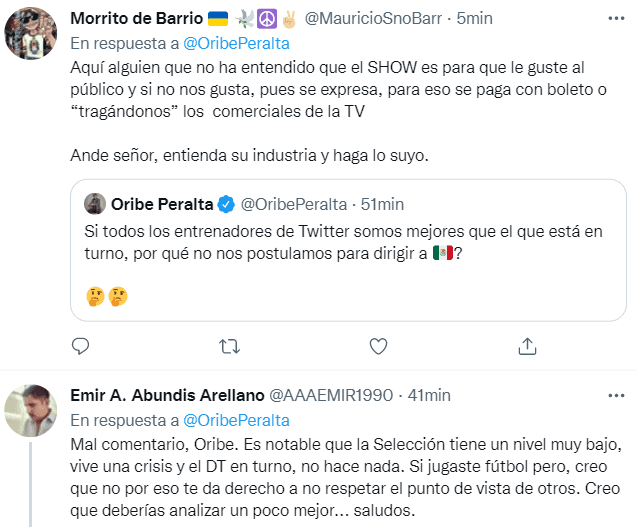Click the small Oribe Peralta avatar in quote
The width and height of the screenshot is (637, 527).
[95, 204]
